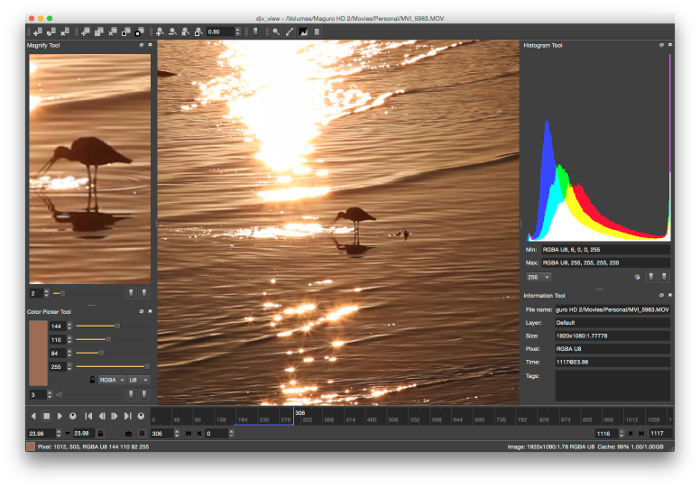
Task: Close the Color Picker Tool panel
Action: point(150,311)
